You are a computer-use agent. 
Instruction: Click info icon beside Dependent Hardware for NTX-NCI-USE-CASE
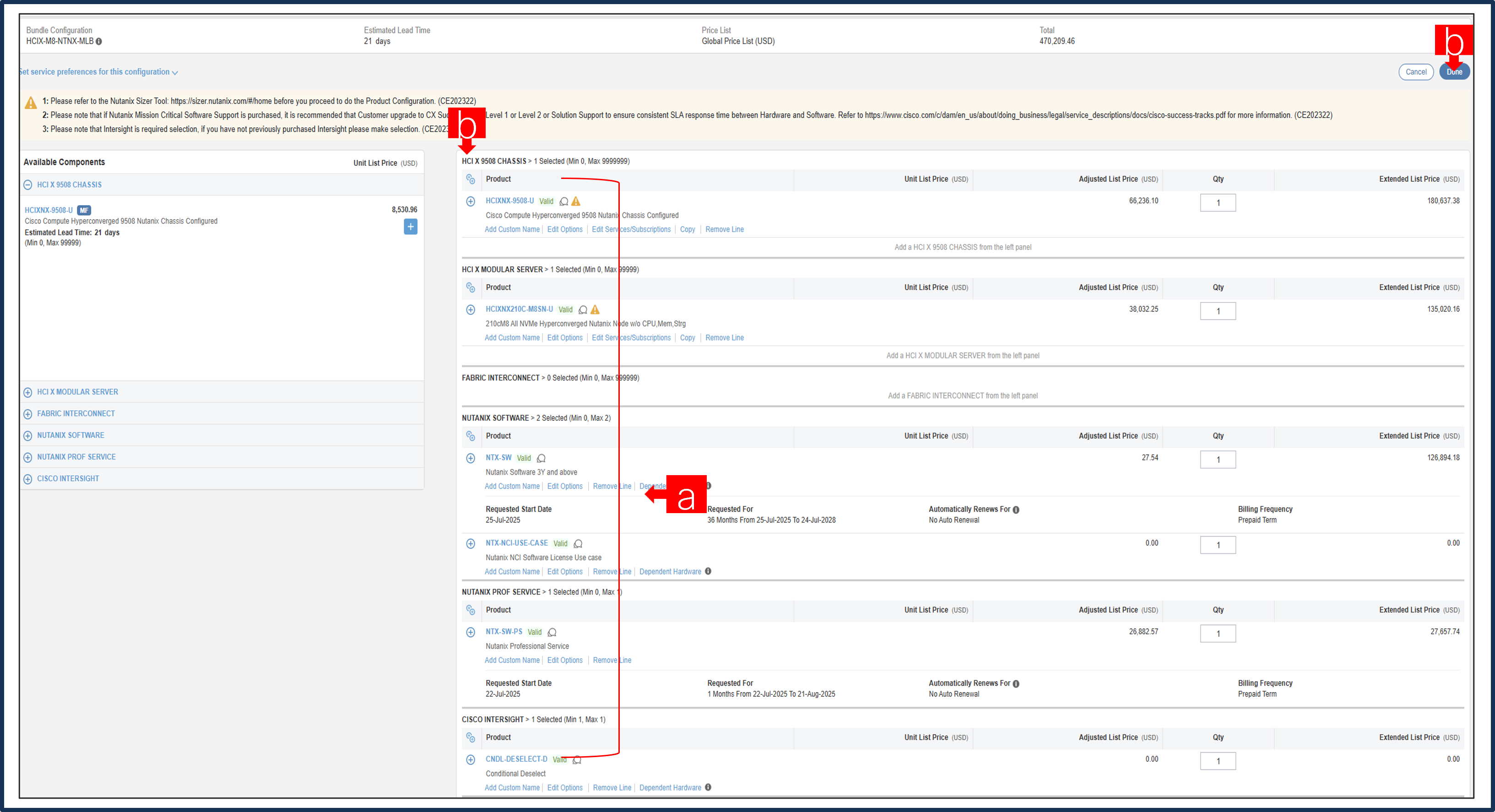(x=708, y=571)
